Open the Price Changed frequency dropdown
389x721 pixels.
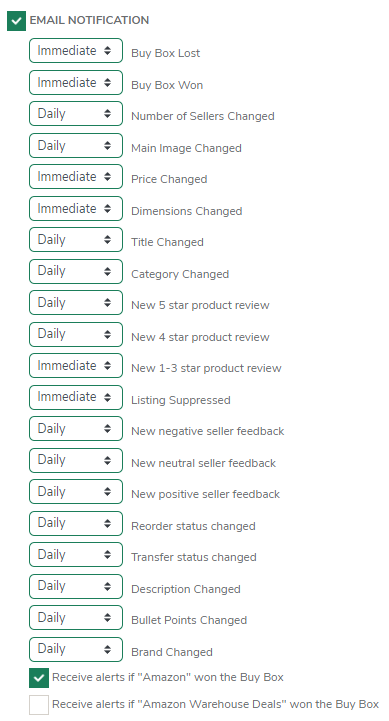point(76,177)
